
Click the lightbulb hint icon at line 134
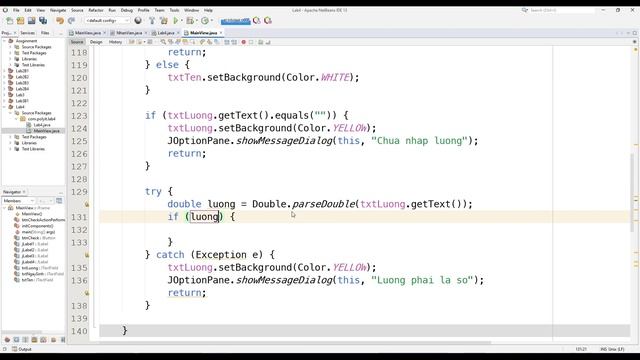[x=87, y=255]
